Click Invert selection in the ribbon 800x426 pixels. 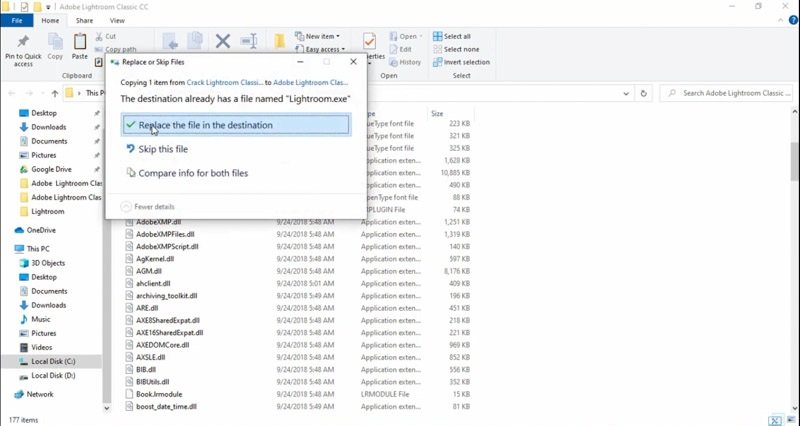coord(462,62)
